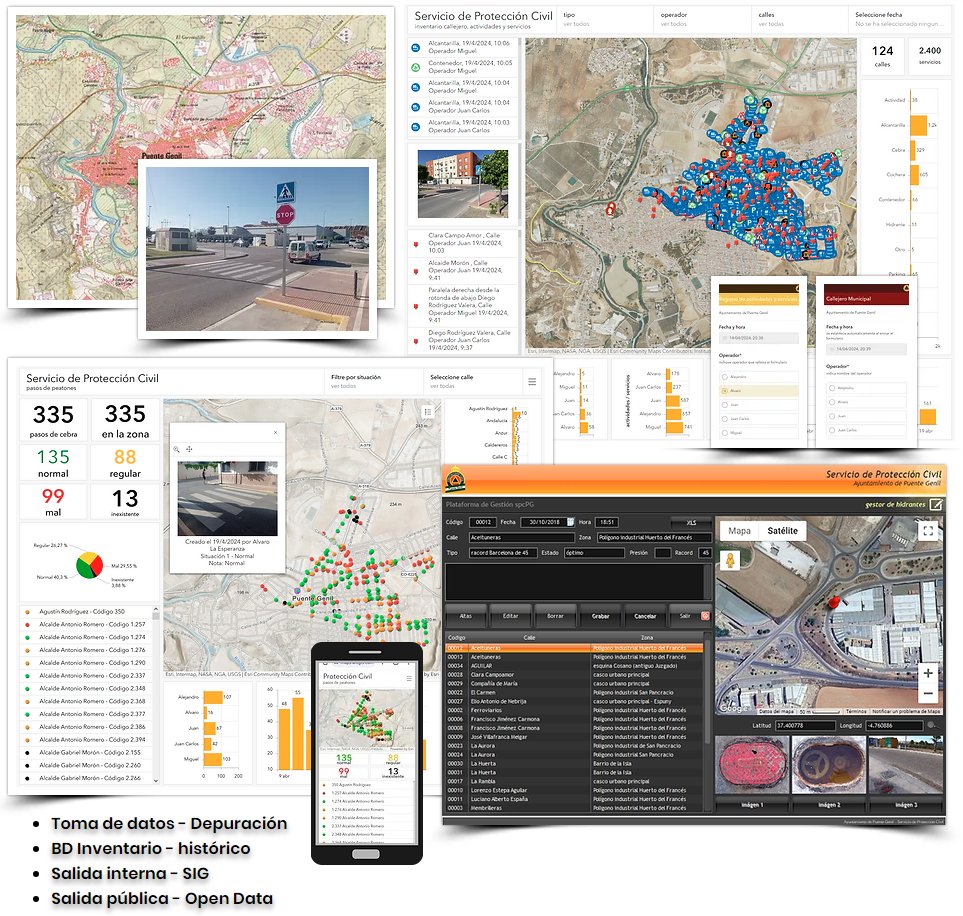Click the Grabar button
963x916 pixels.
(600, 616)
